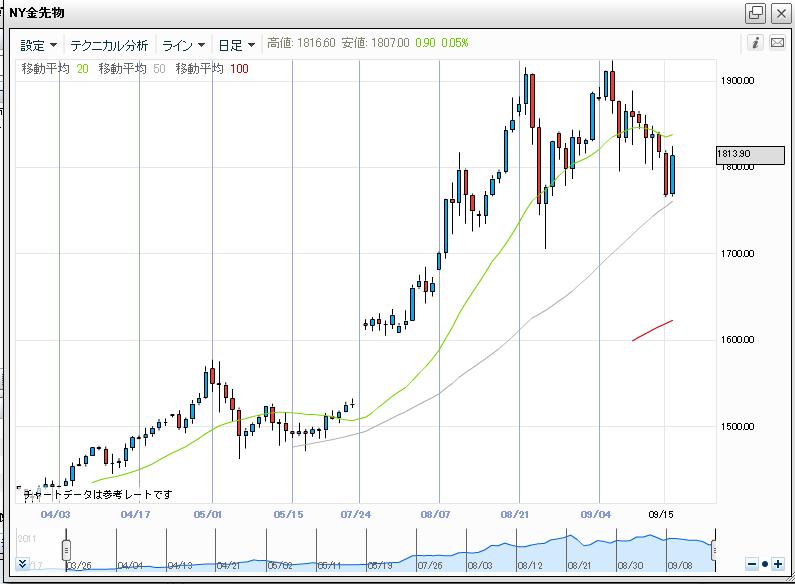795x584 pixels.
Task: Click the 08/07 date axis label
Action: click(x=435, y=515)
